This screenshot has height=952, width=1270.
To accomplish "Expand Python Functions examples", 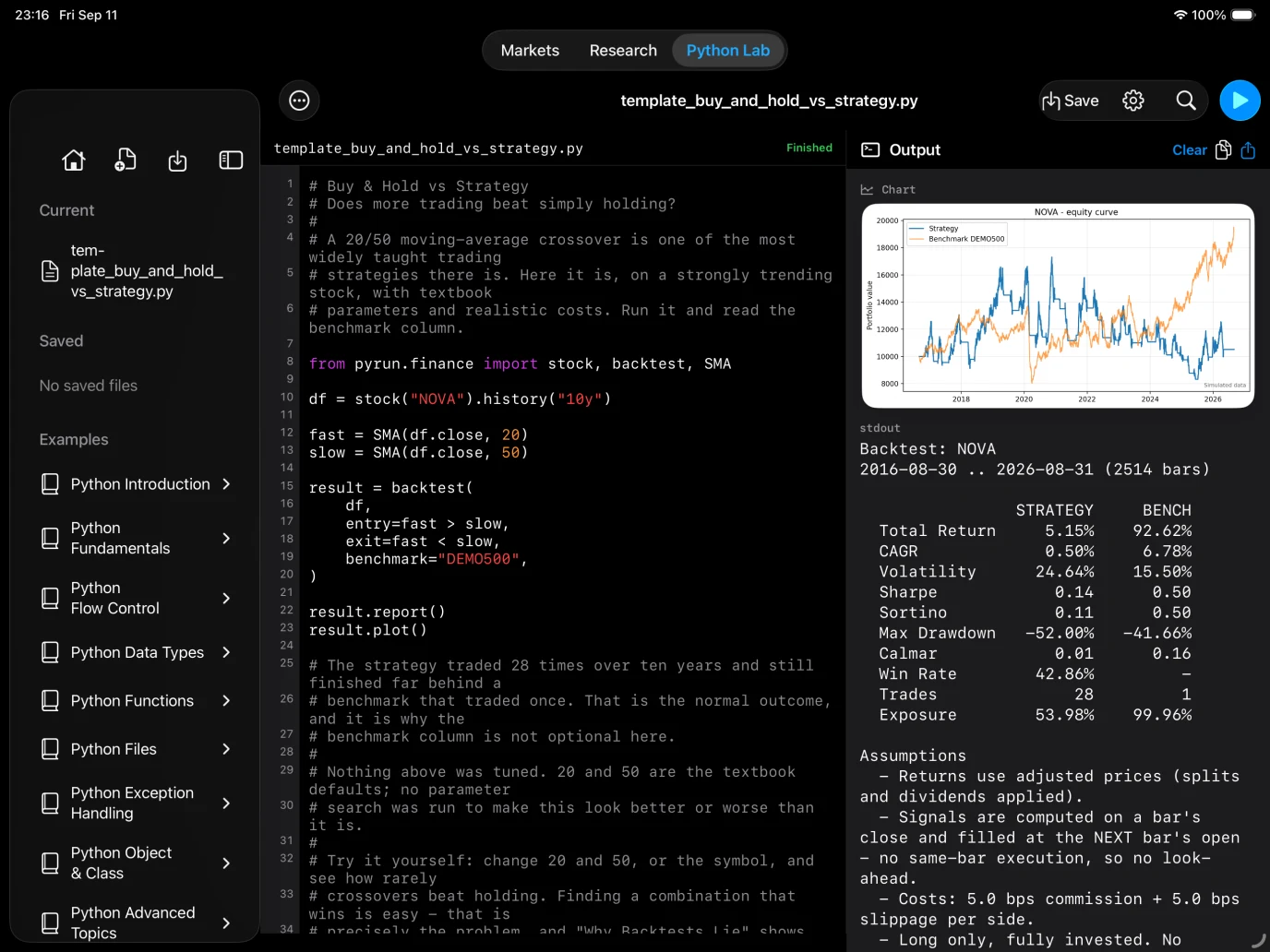I will 137,701.
